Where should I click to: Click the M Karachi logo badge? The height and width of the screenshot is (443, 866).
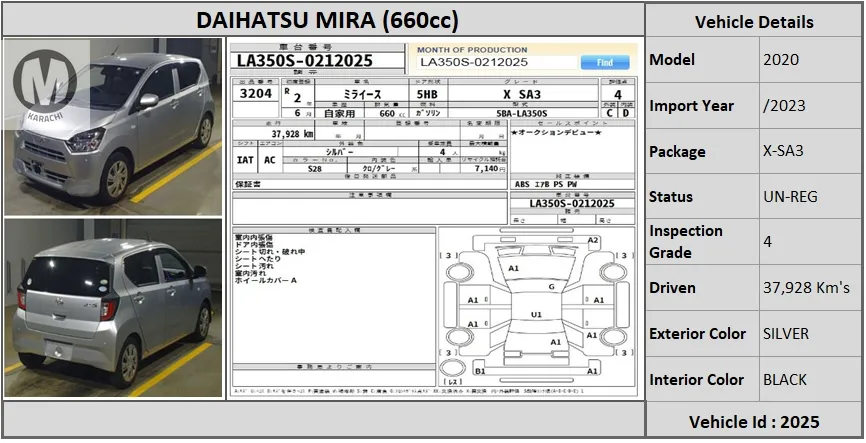[45, 84]
